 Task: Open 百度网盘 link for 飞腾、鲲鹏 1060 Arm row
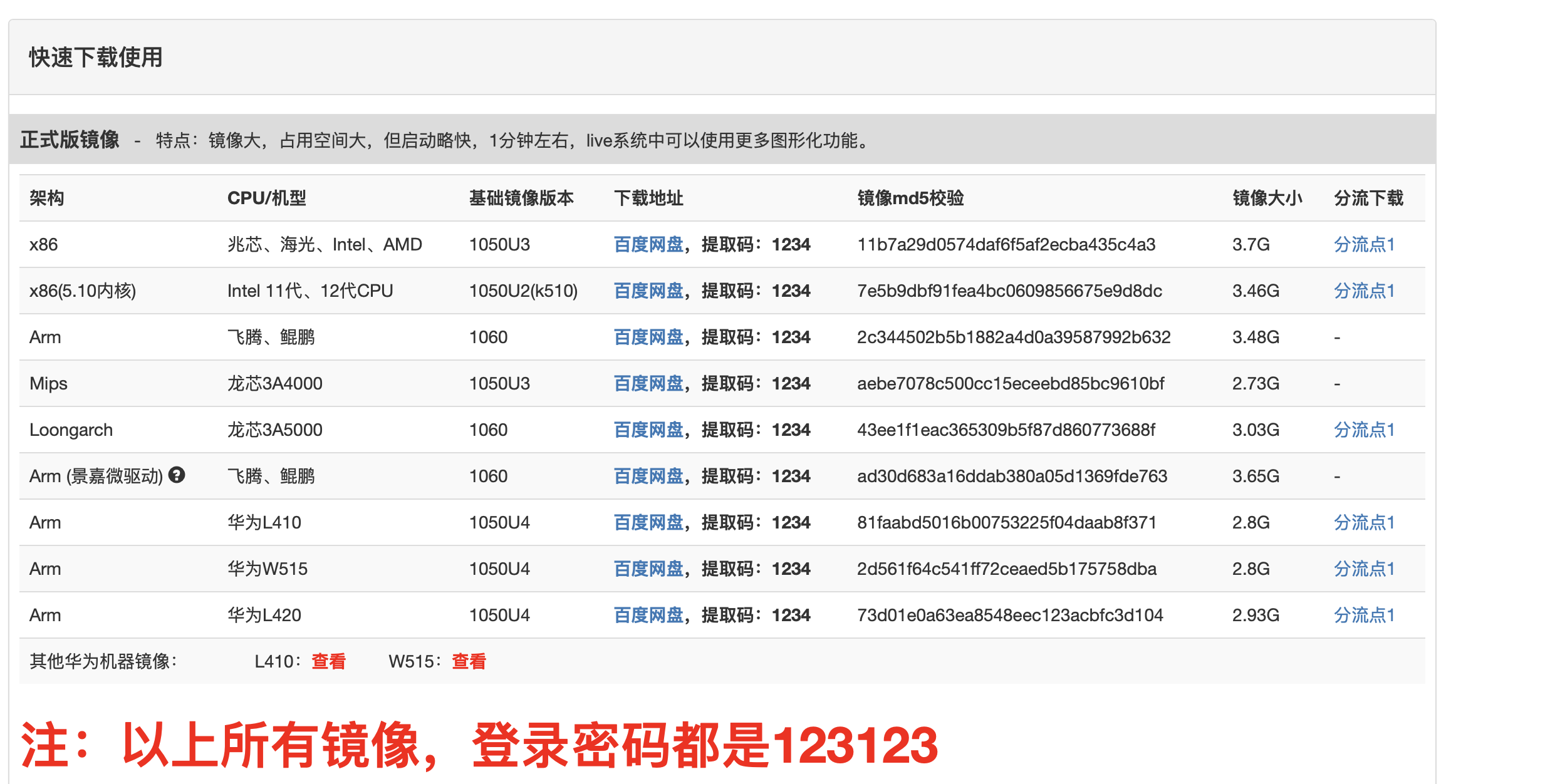[648, 338]
